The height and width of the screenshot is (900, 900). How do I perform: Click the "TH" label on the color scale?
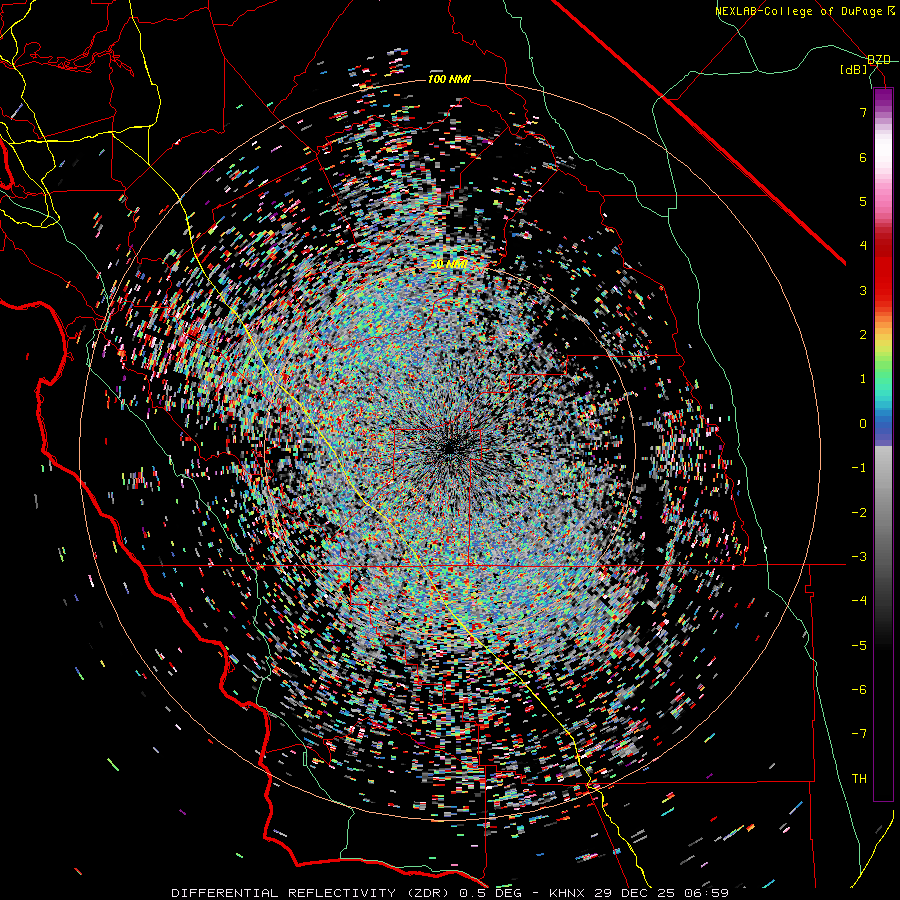[x=859, y=778]
